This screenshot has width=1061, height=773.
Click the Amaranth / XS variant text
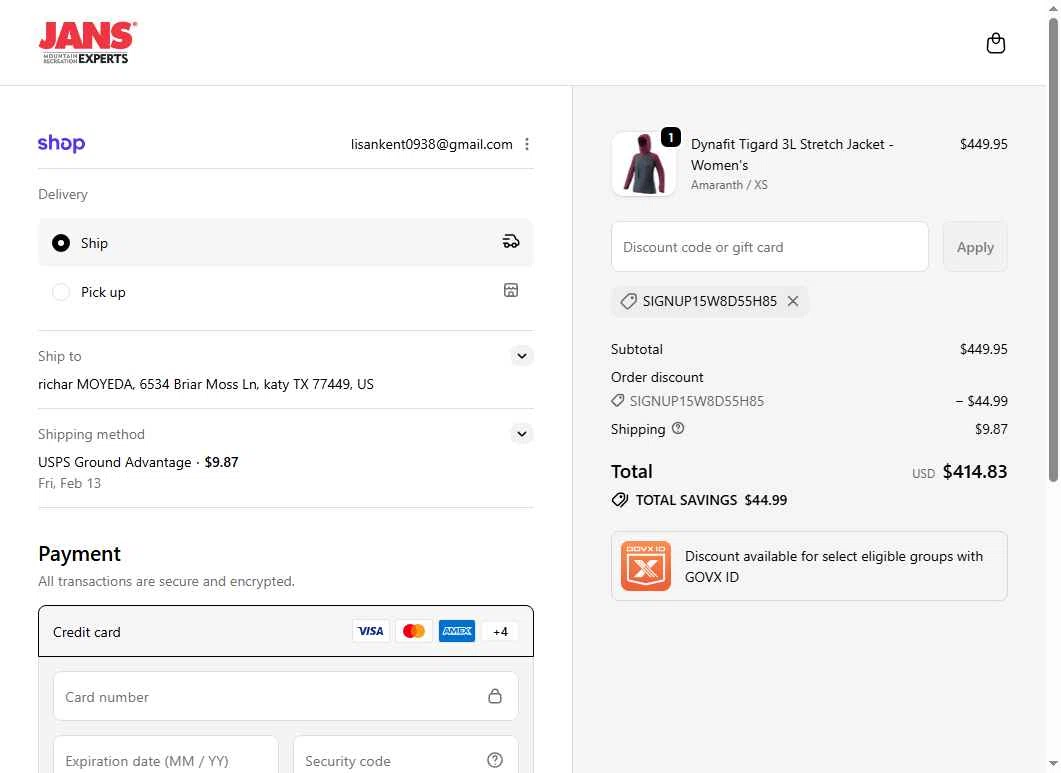(729, 185)
